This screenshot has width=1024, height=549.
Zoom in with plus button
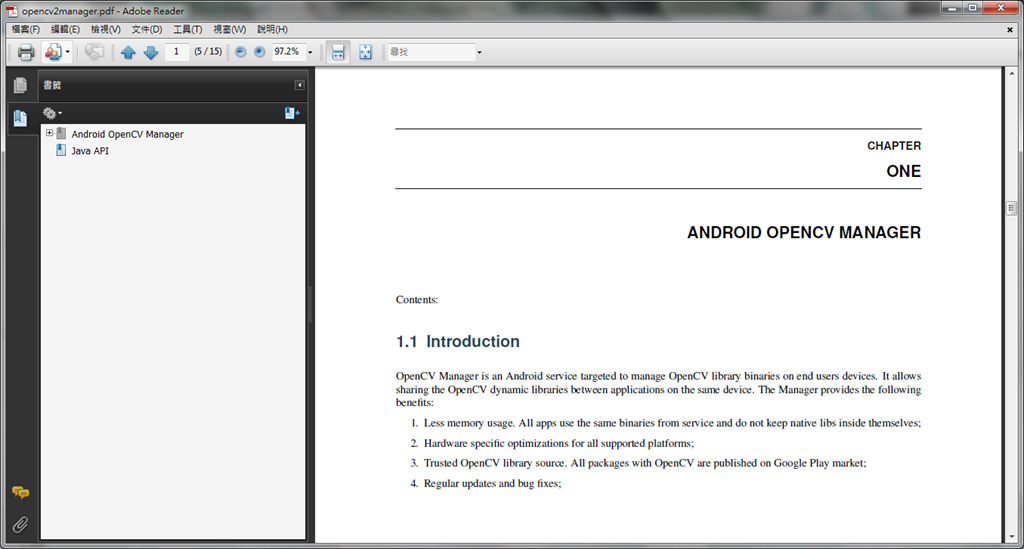(259, 52)
